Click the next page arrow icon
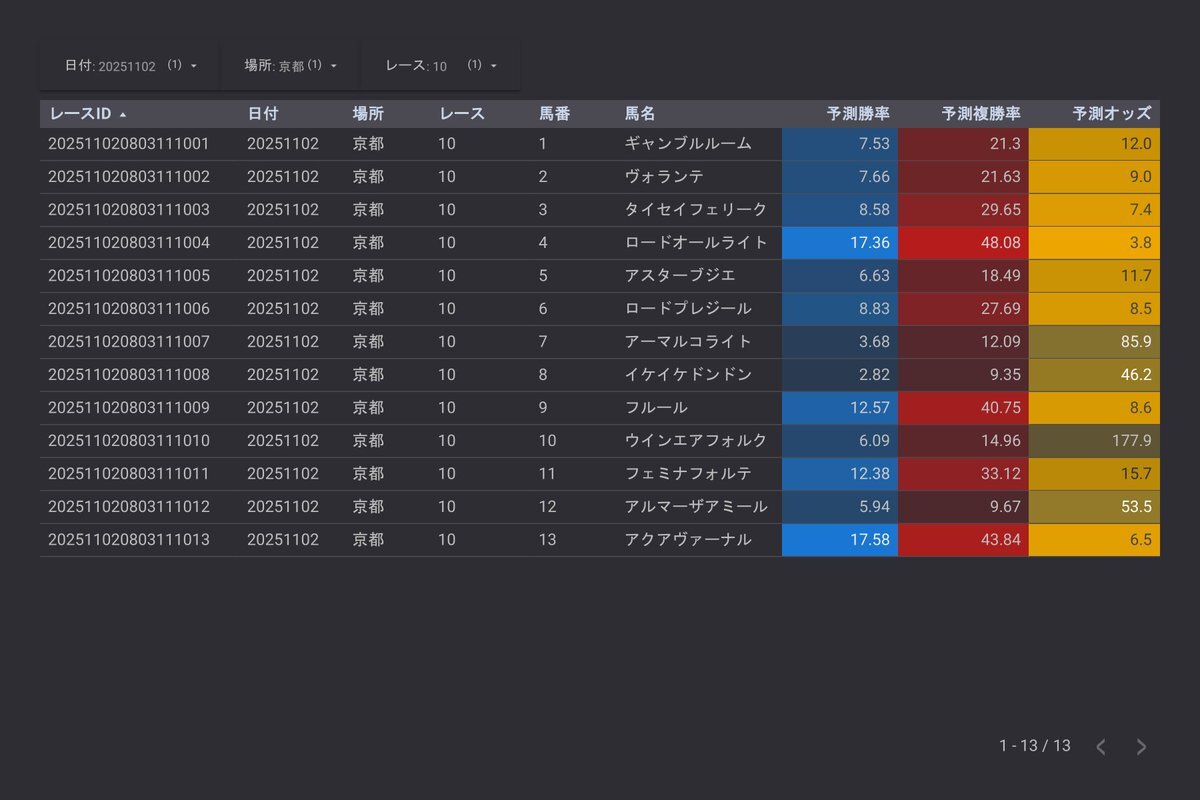1200x800 pixels. [x=1141, y=747]
